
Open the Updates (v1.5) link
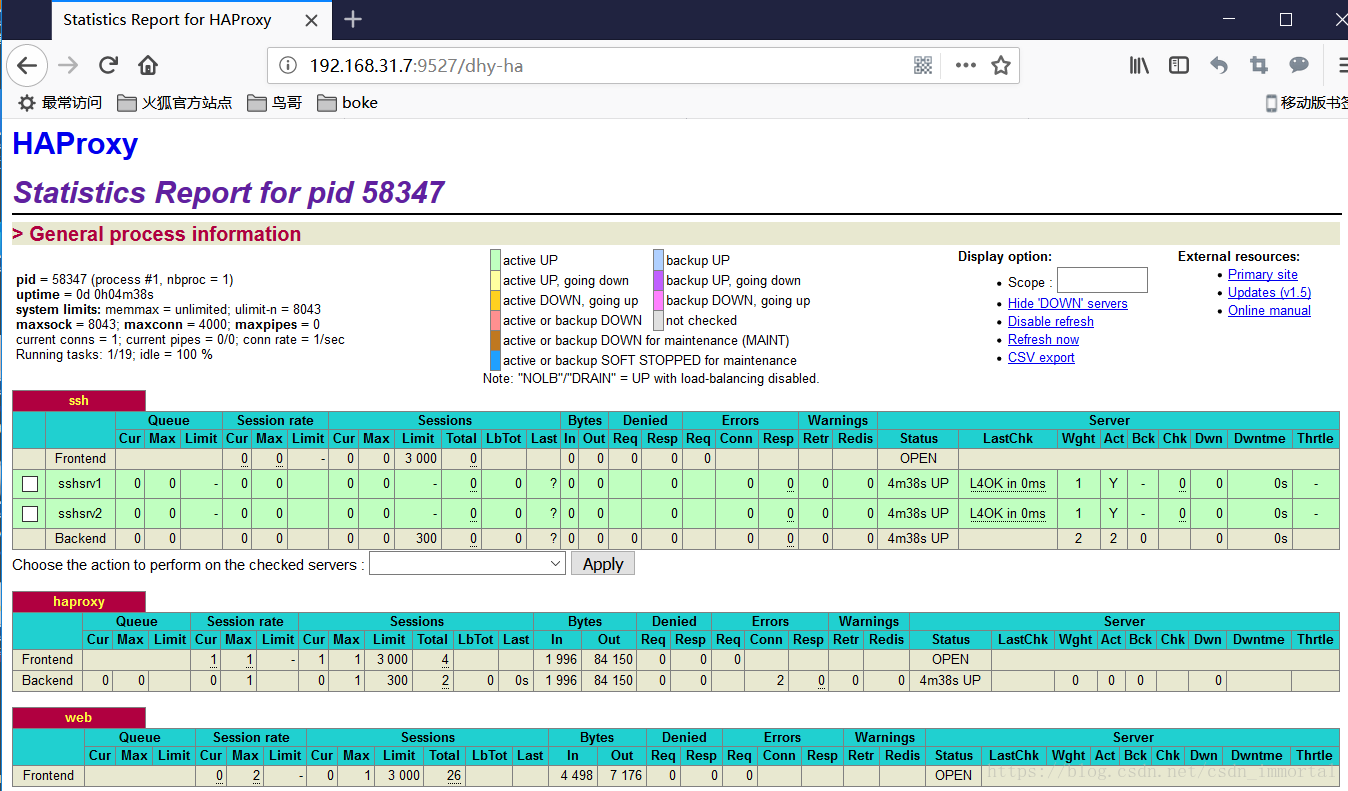1269,293
